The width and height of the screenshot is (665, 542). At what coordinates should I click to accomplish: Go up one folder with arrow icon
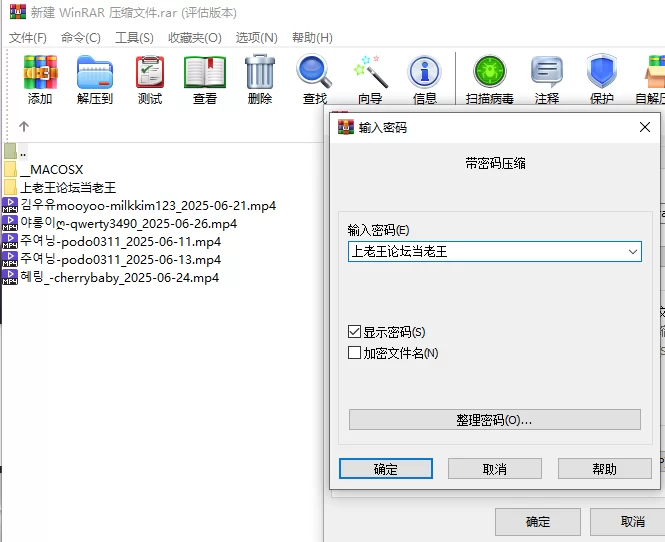24,126
